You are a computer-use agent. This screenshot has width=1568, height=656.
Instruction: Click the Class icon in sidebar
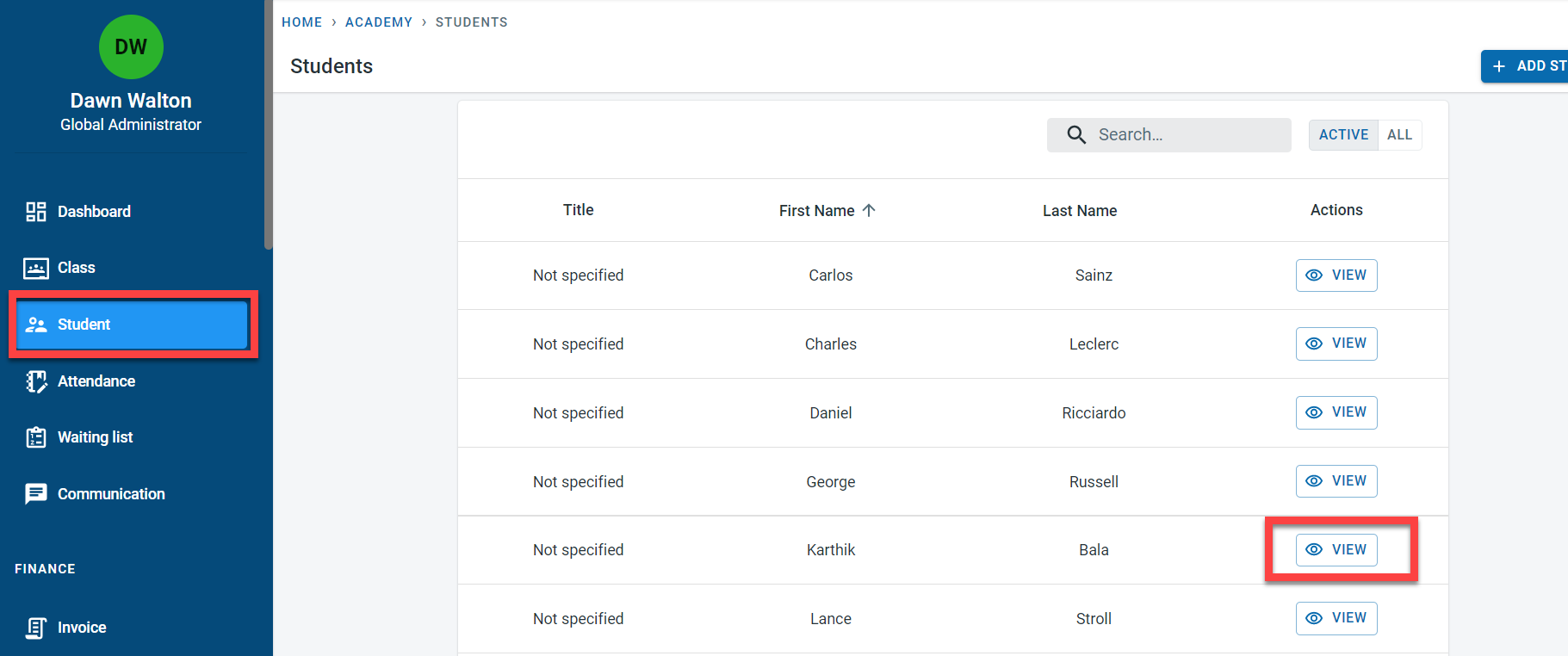point(35,269)
